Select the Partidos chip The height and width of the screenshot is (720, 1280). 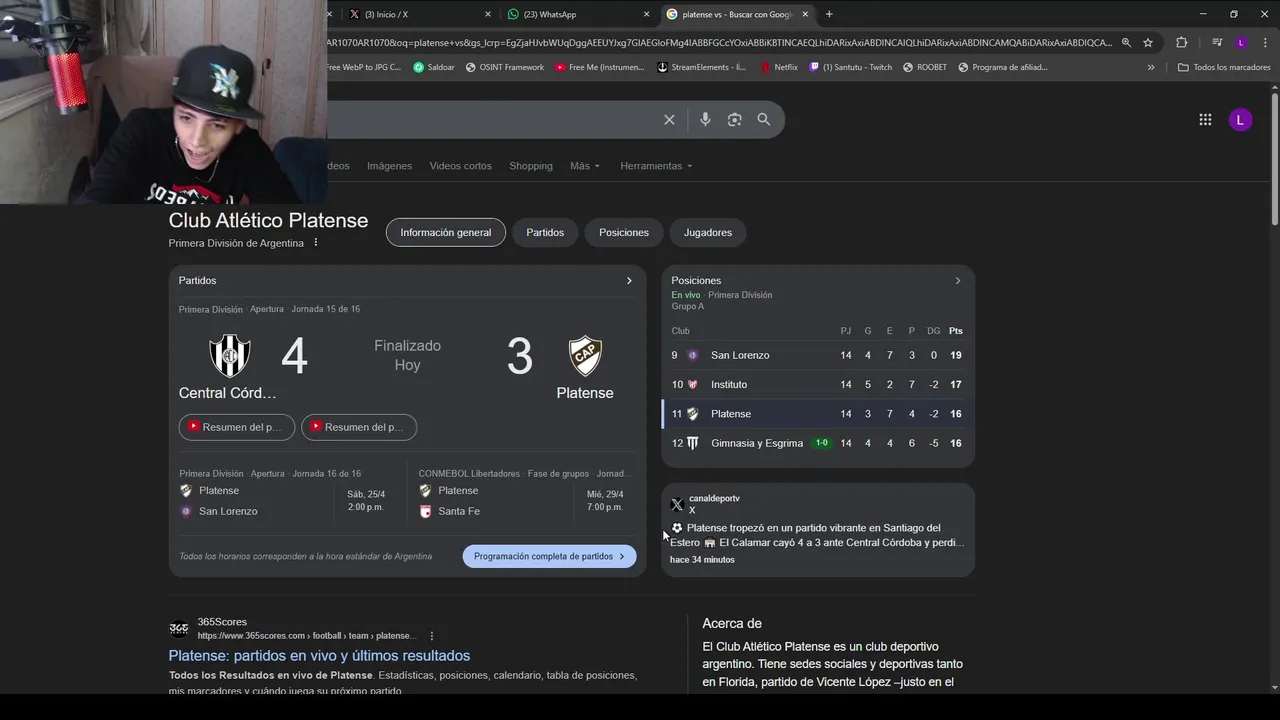pyautogui.click(x=545, y=232)
